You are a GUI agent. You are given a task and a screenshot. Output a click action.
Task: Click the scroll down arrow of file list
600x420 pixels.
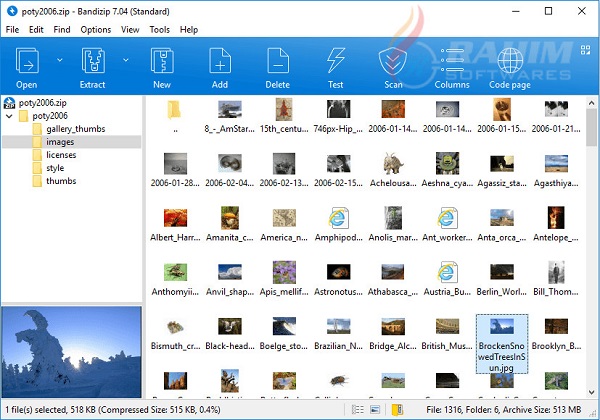click(592, 394)
